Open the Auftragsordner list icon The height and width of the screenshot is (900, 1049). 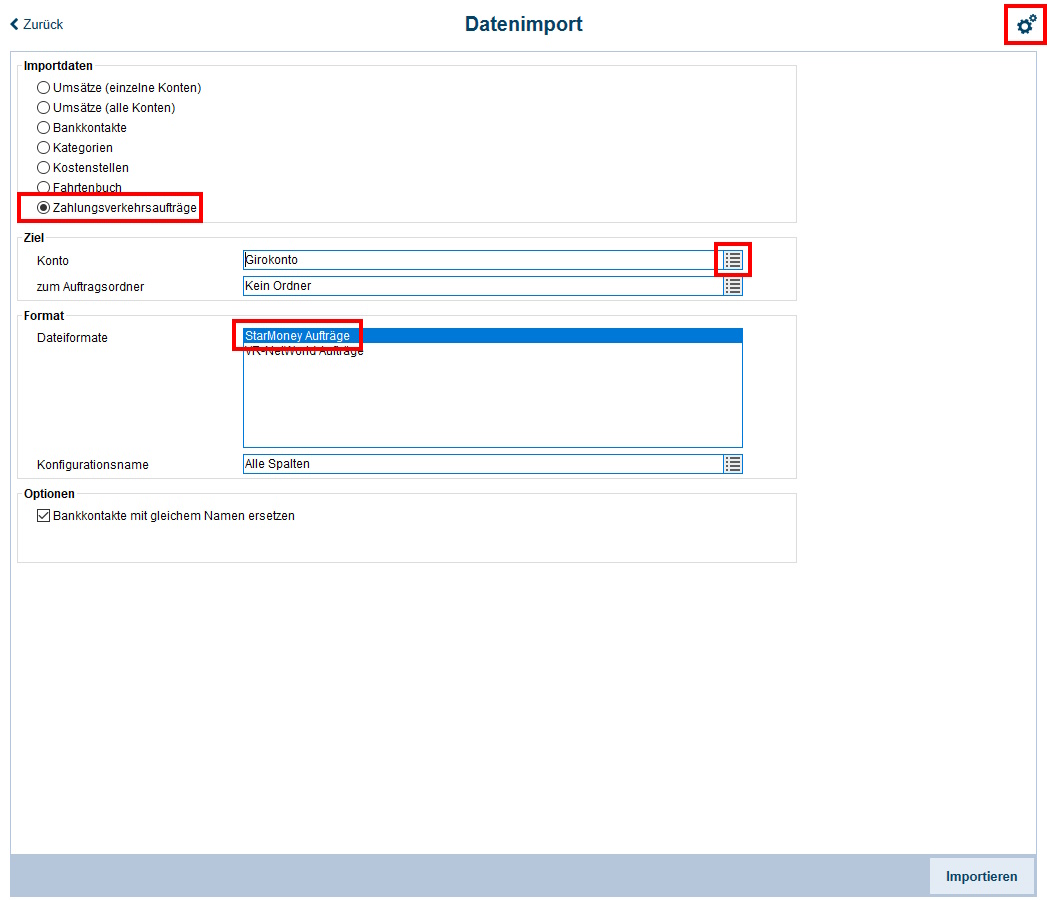(x=733, y=286)
